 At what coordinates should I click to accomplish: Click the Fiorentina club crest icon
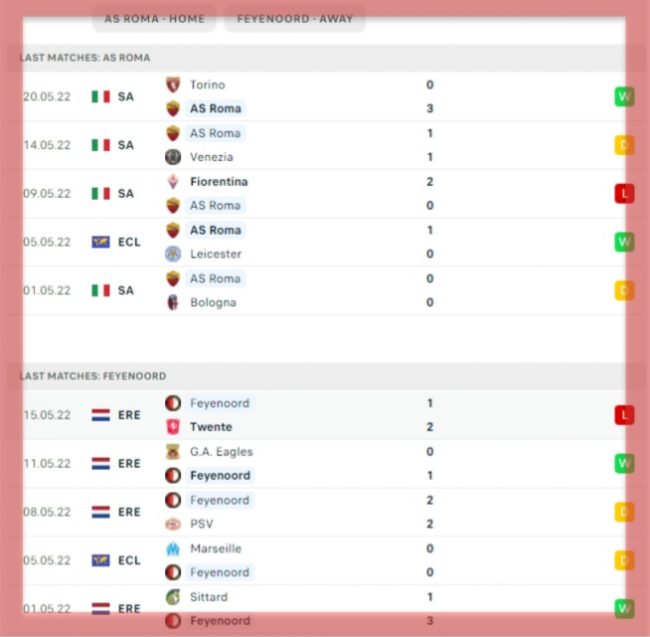pos(173,182)
